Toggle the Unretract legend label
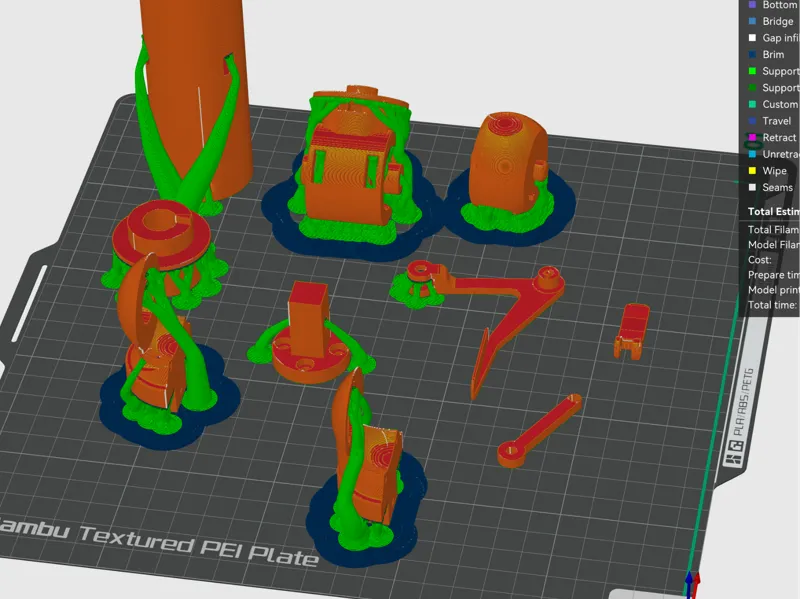800x599 pixels. click(781, 154)
